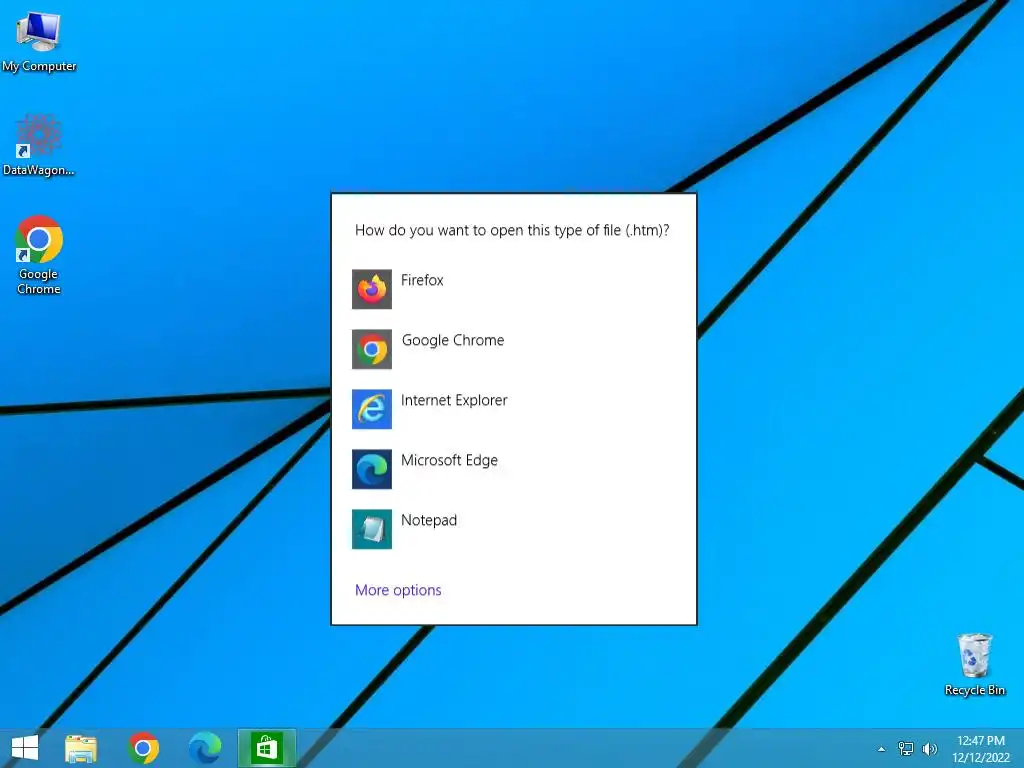Viewport: 1024px width, 768px height.
Task: Select the Google Chrome icon in the dialog
Action: (x=372, y=349)
